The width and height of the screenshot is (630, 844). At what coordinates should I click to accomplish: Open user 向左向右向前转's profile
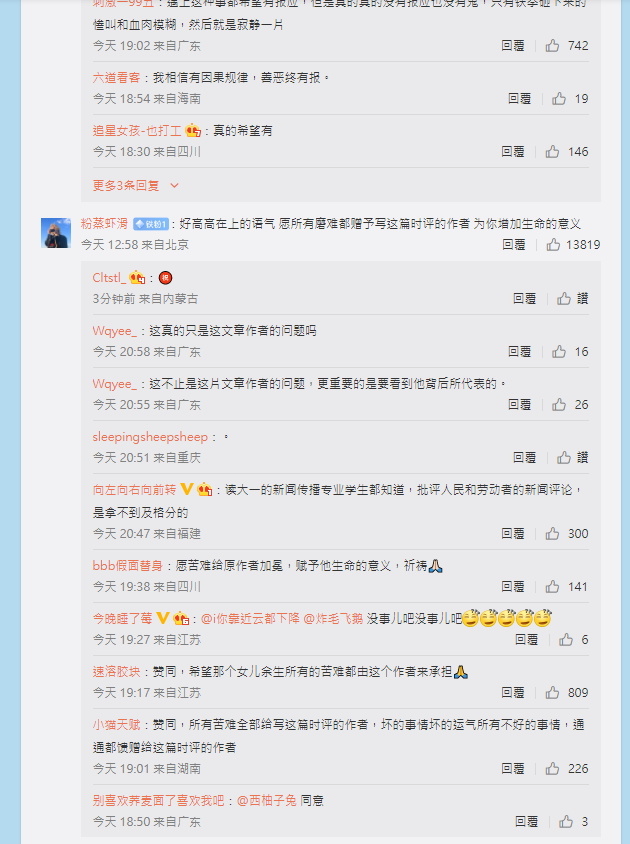(134, 490)
